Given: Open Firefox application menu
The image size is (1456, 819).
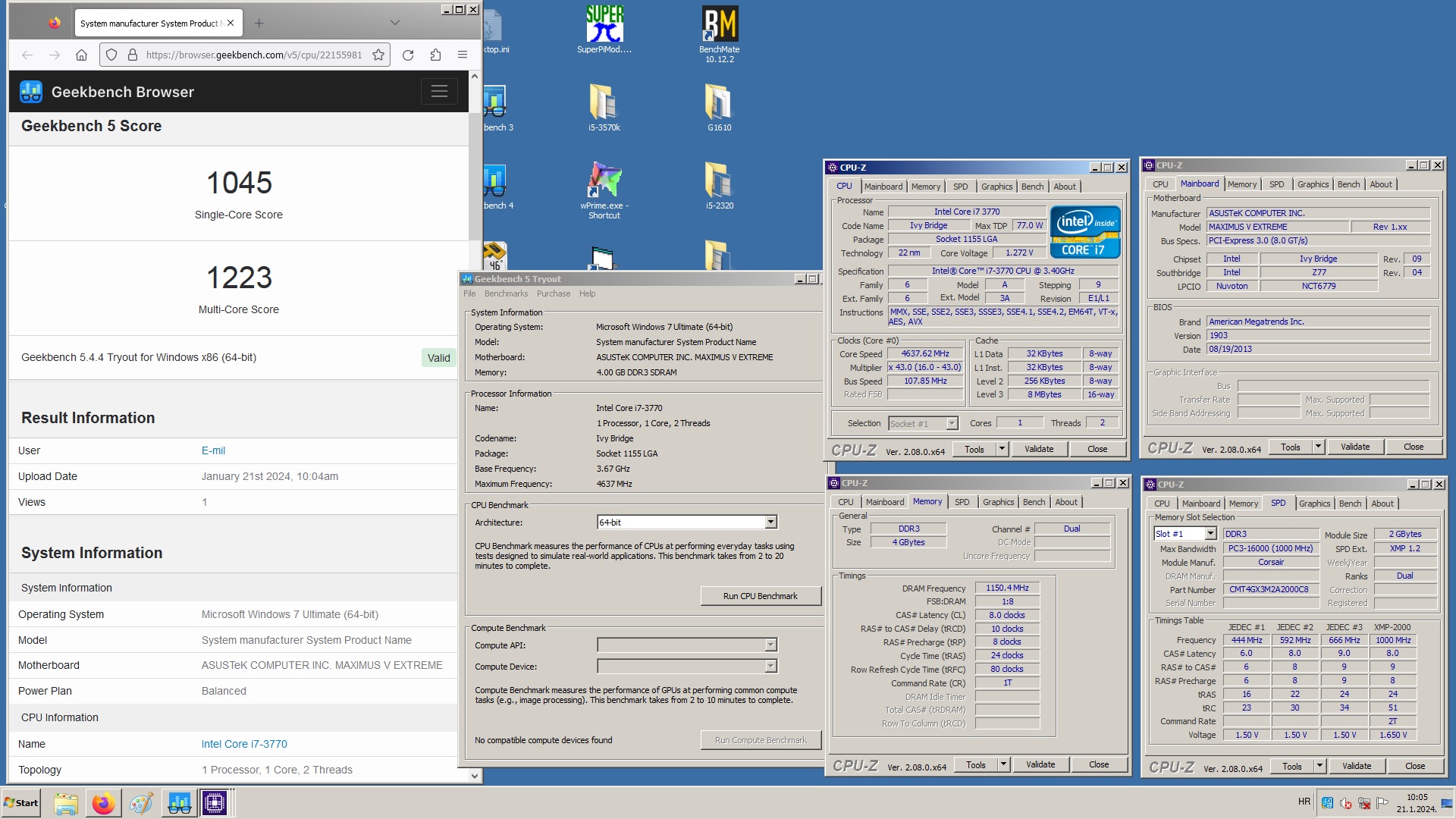Looking at the screenshot, I should point(463,55).
